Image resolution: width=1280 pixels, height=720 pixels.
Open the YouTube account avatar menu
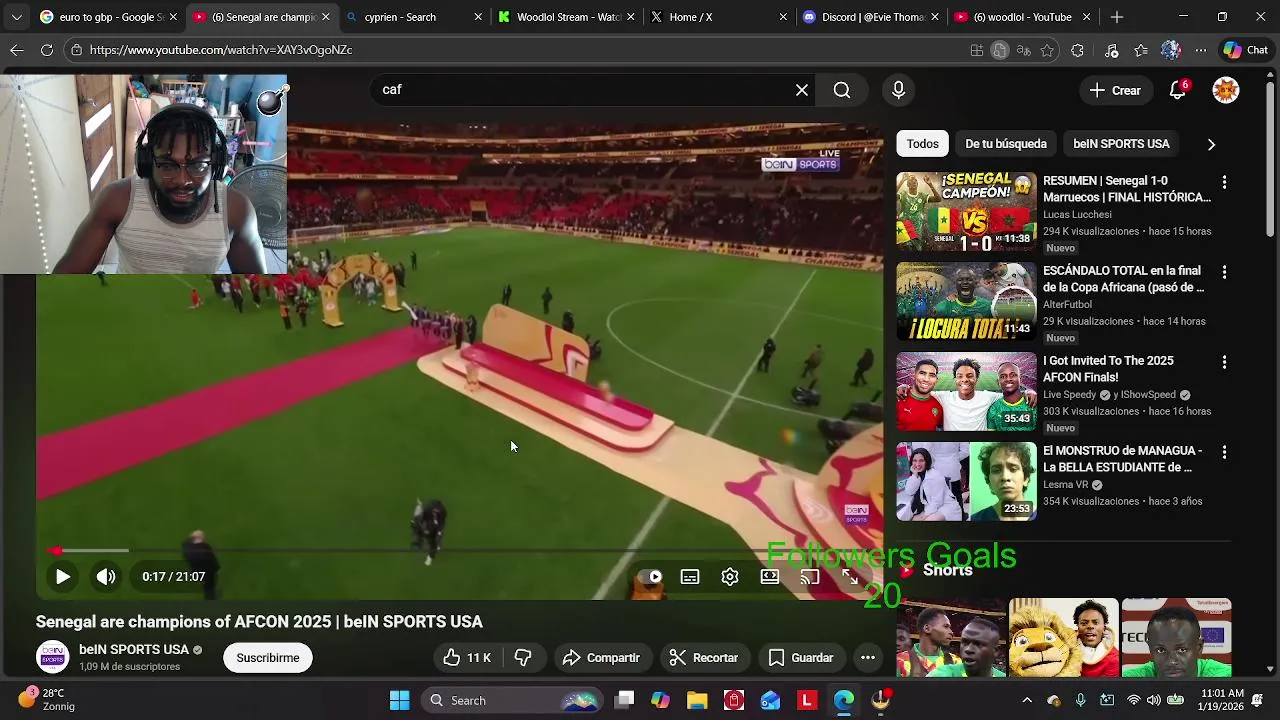point(1226,90)
